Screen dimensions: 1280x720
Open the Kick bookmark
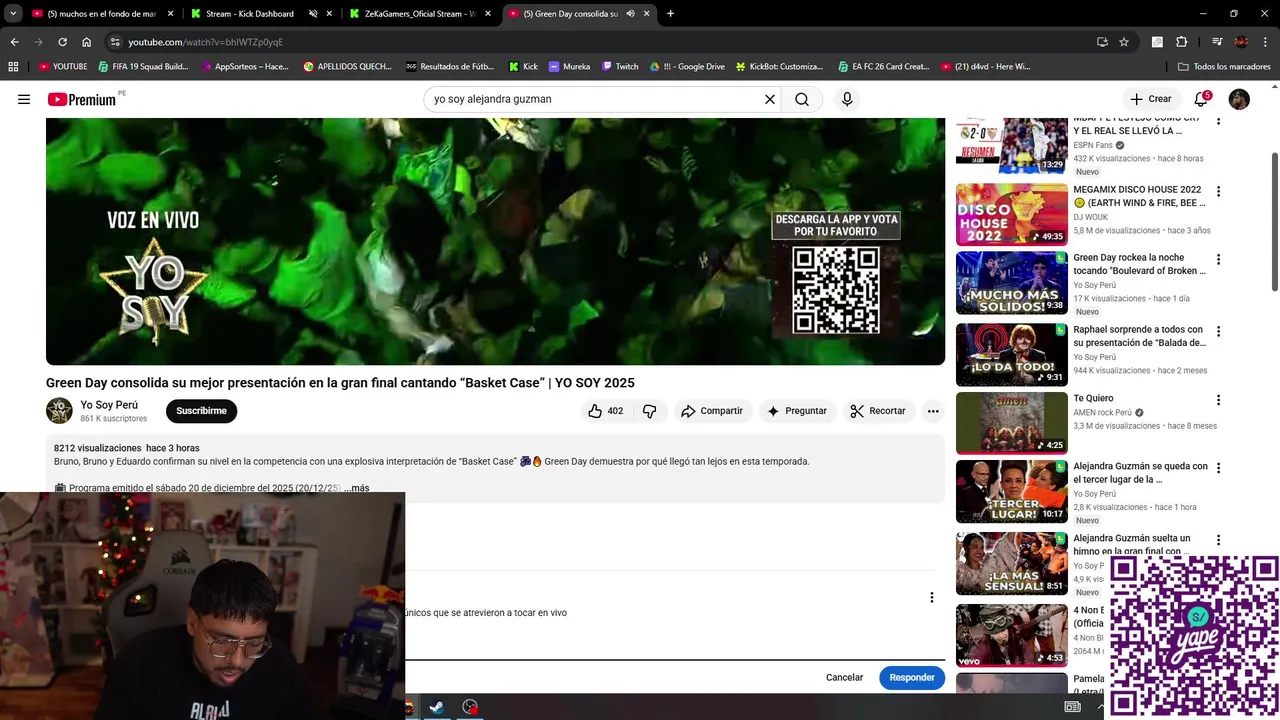click(523, 67)
